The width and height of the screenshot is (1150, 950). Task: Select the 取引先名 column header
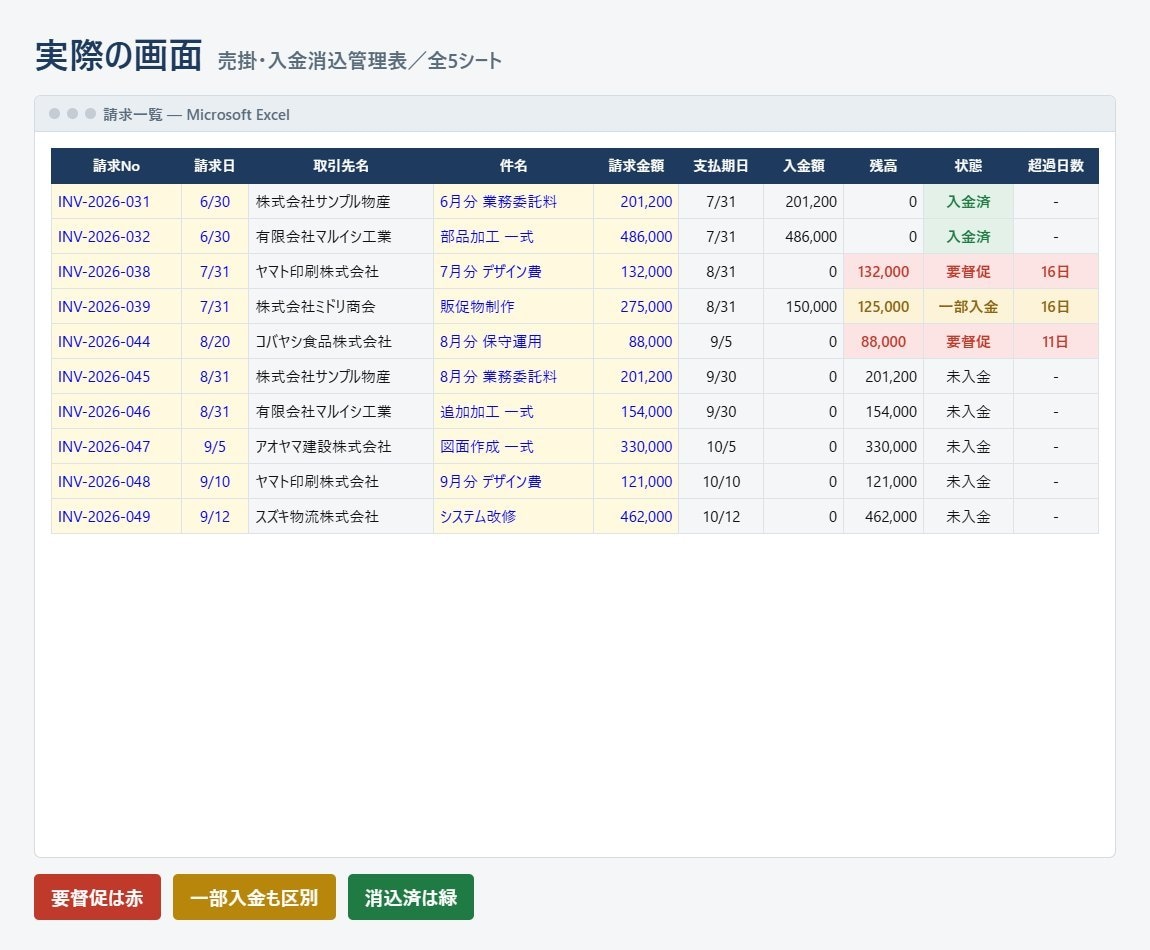[x=341, y=166]
